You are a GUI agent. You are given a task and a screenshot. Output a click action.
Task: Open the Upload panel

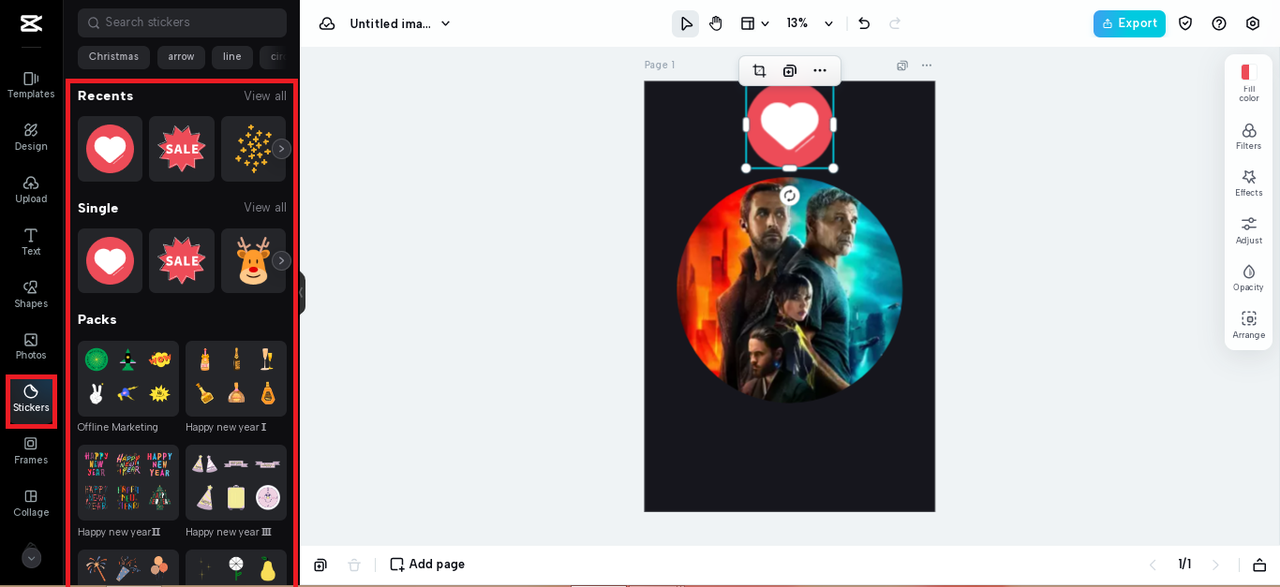click(31, 189)
